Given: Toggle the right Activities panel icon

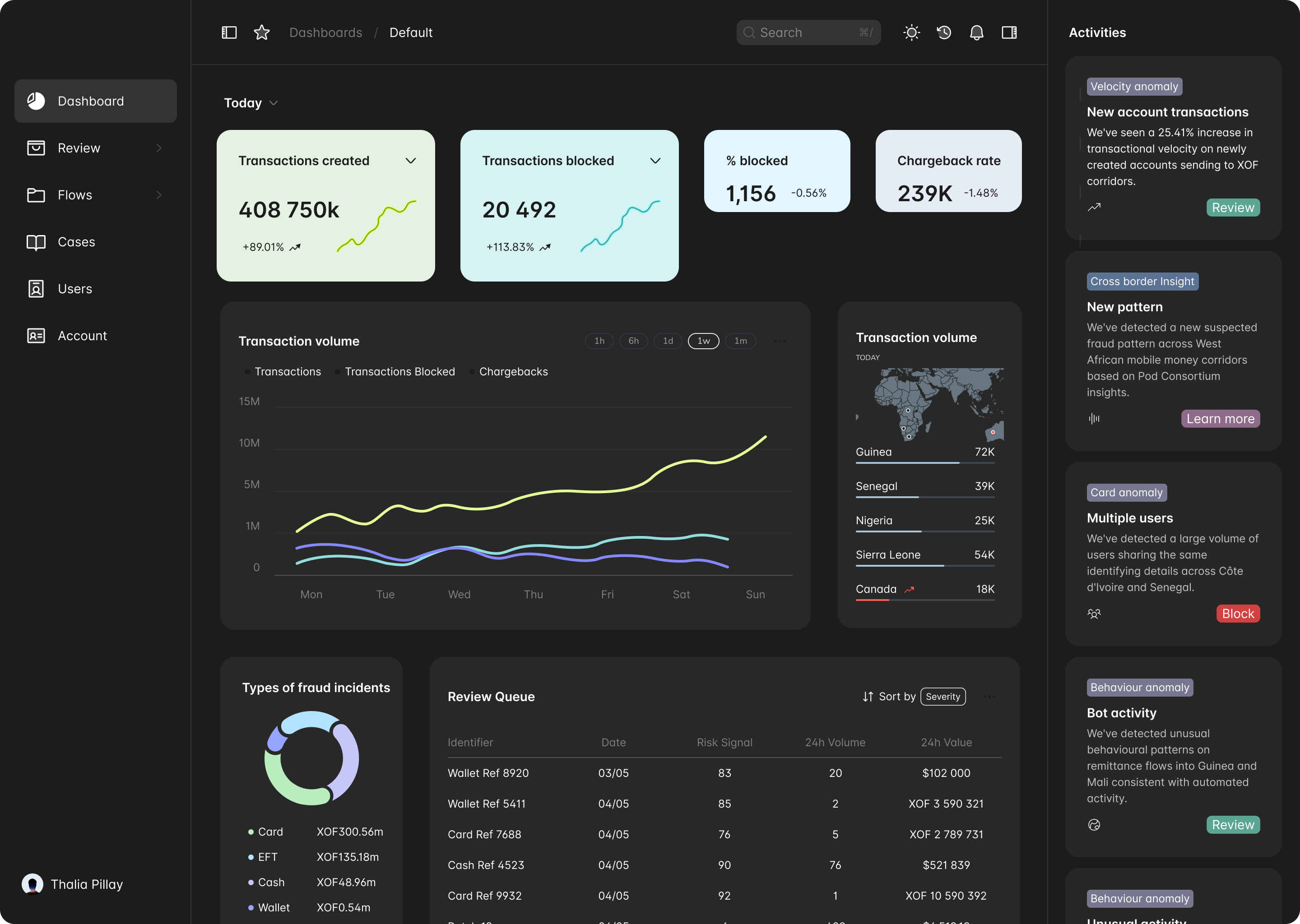Looking at the screenshot, I should coord(1008,32).
